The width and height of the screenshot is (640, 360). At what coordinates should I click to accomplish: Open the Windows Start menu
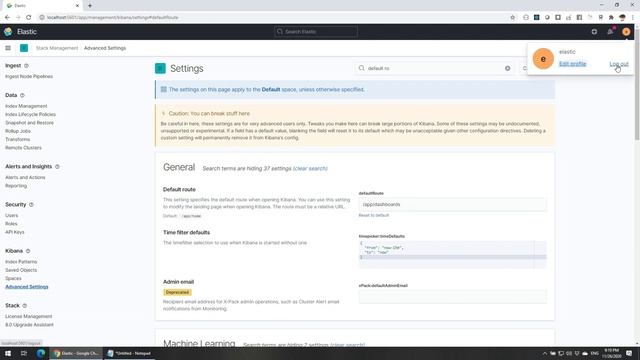pyautogui.click(x=8, y=353)
